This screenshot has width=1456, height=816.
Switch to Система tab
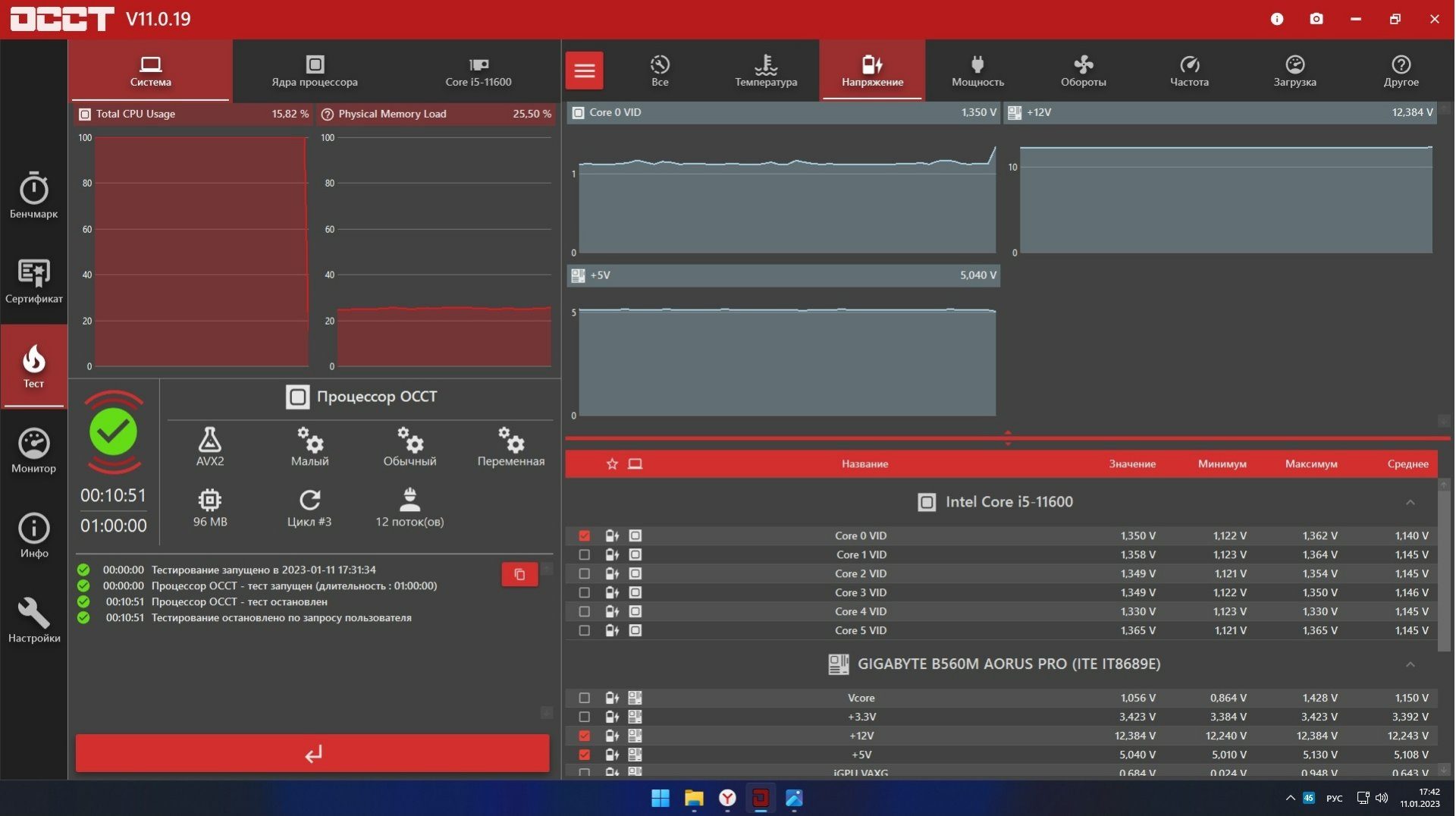pos(150,71)
